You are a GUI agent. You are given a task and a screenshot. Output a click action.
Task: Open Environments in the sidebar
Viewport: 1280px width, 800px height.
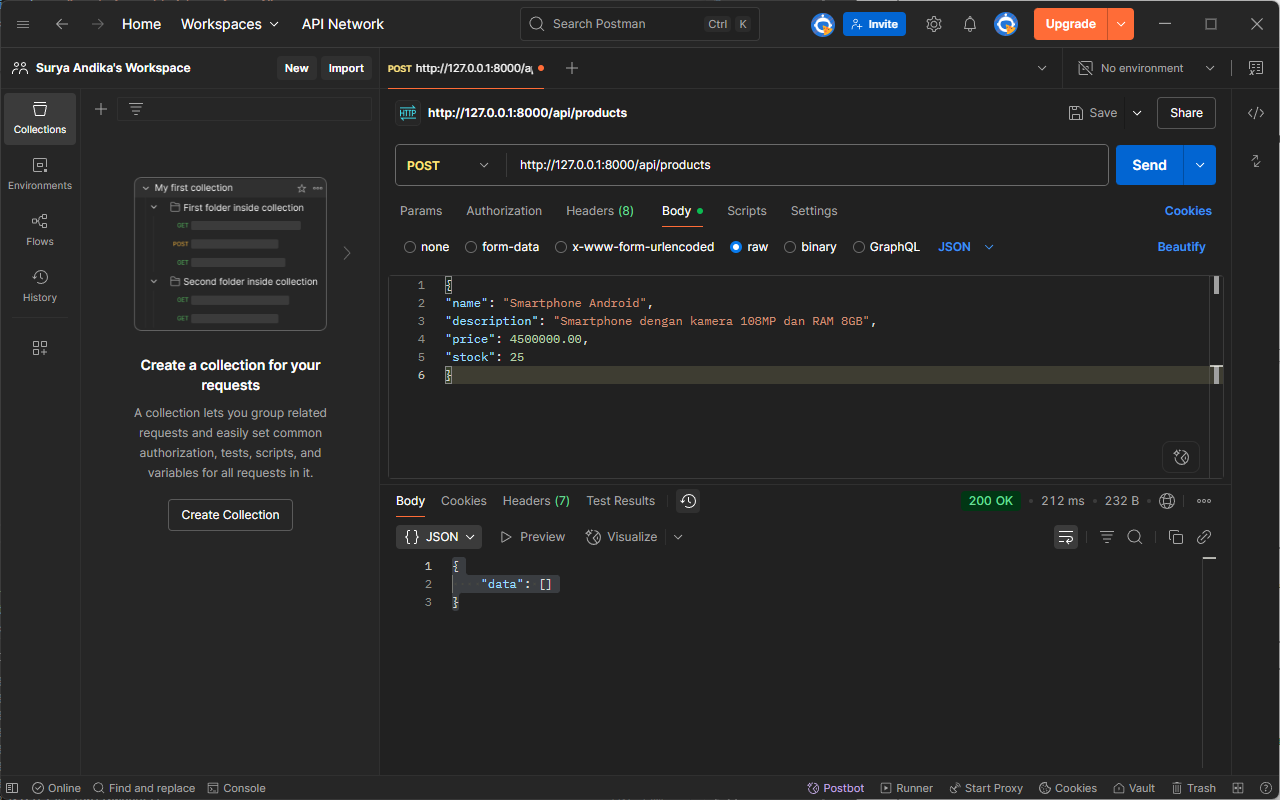coord(40,173)
